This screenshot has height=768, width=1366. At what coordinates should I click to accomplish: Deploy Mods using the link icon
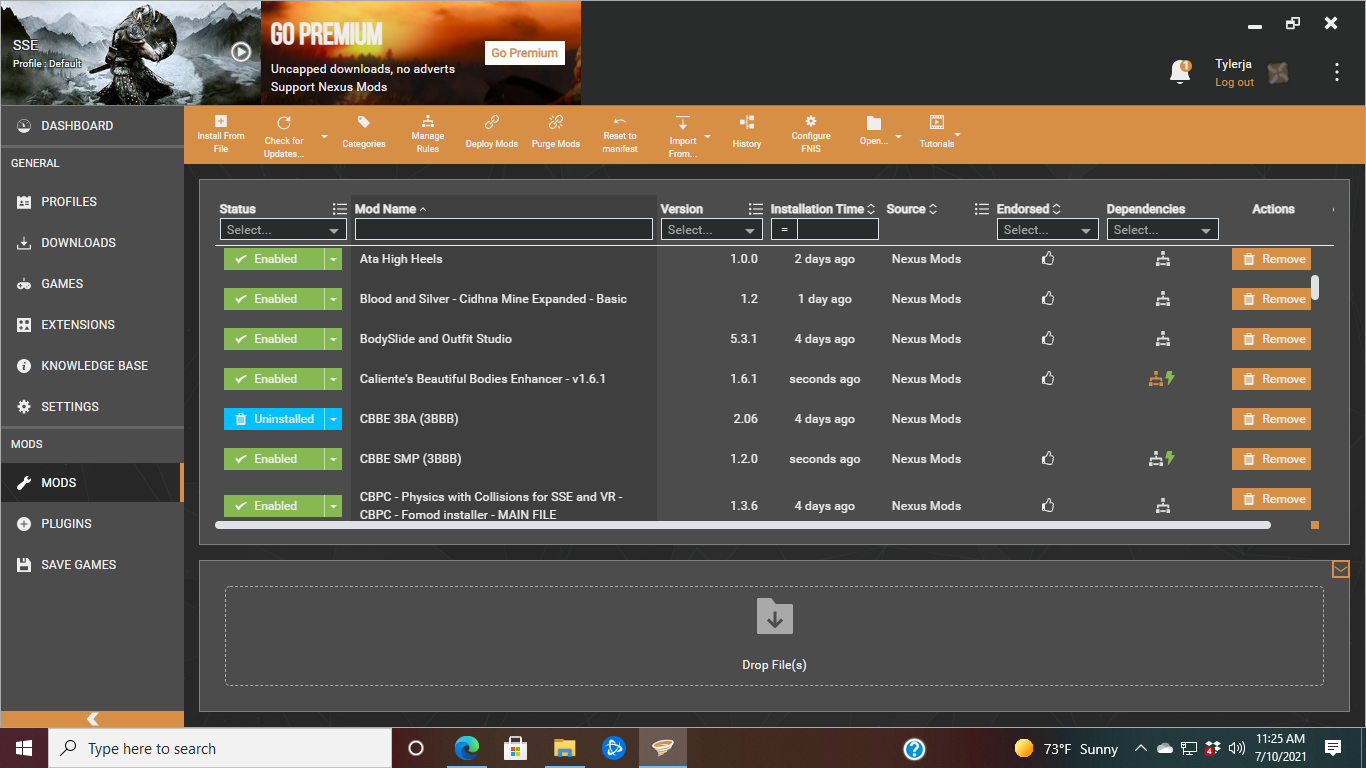tap(492, 122)
